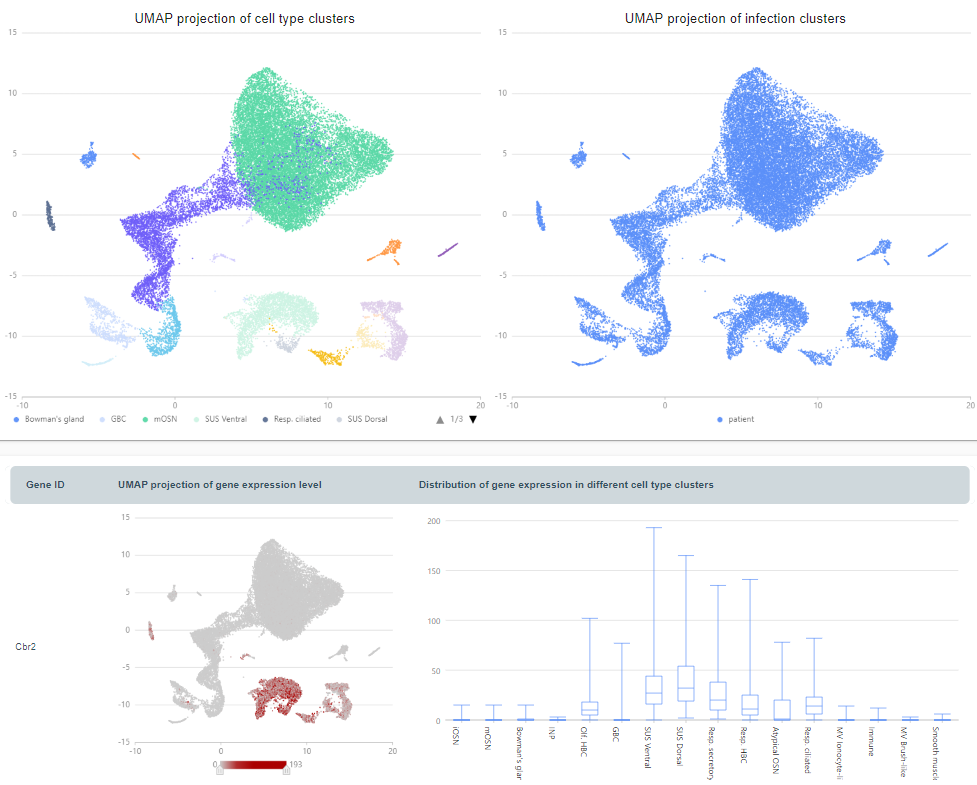Click the SUS Dorsal legend dot
977x785 pixels.
tap(339, 419)
